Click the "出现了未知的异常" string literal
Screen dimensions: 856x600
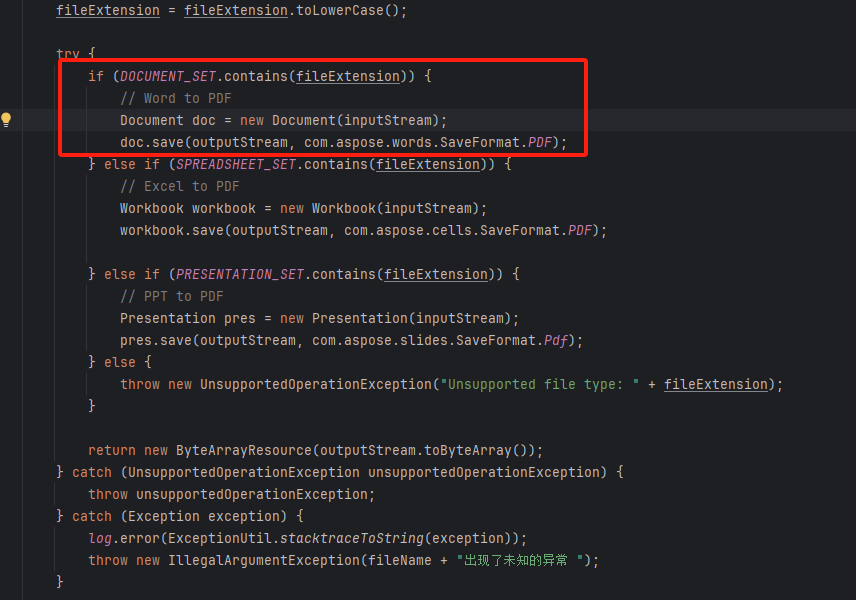click(x=520, y=560)
